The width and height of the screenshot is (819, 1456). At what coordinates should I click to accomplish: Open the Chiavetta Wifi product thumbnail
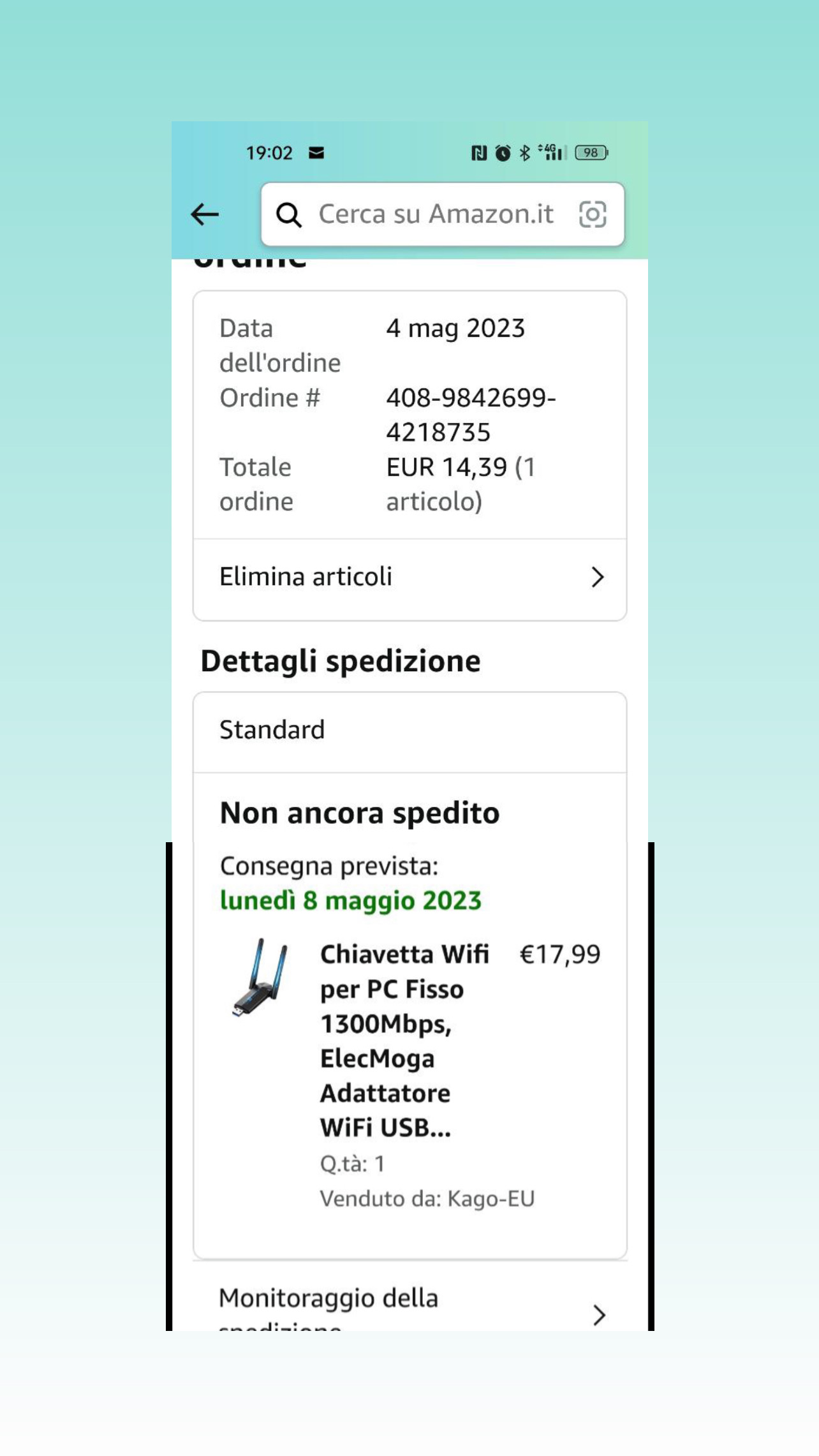pyautogui.click(x=260, y=977)
